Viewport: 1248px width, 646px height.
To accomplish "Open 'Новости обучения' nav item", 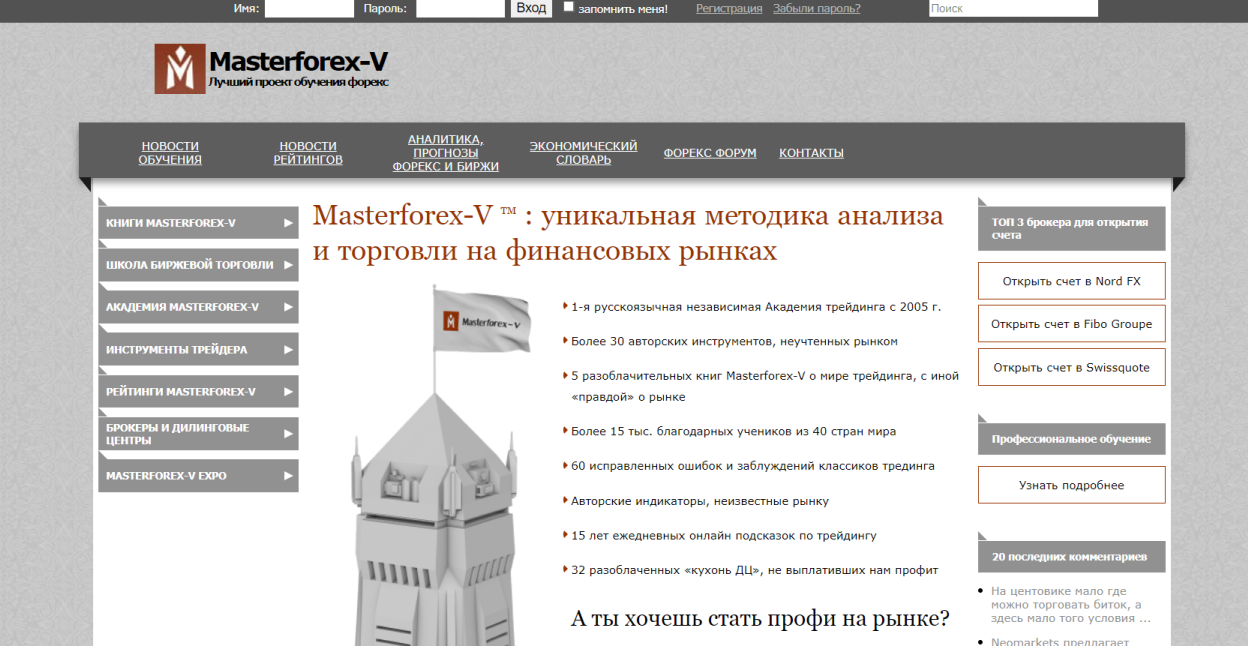I will [170, 153].
